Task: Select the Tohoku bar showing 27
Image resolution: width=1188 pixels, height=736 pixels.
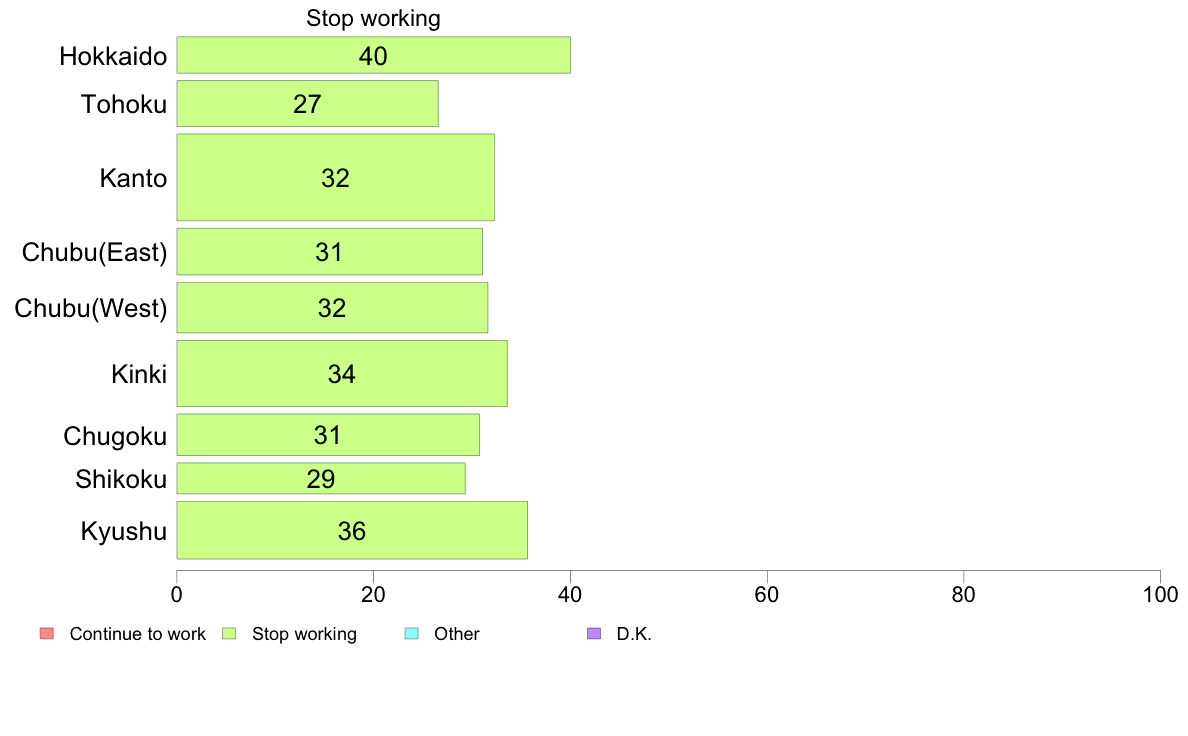Action: point(308,104)
